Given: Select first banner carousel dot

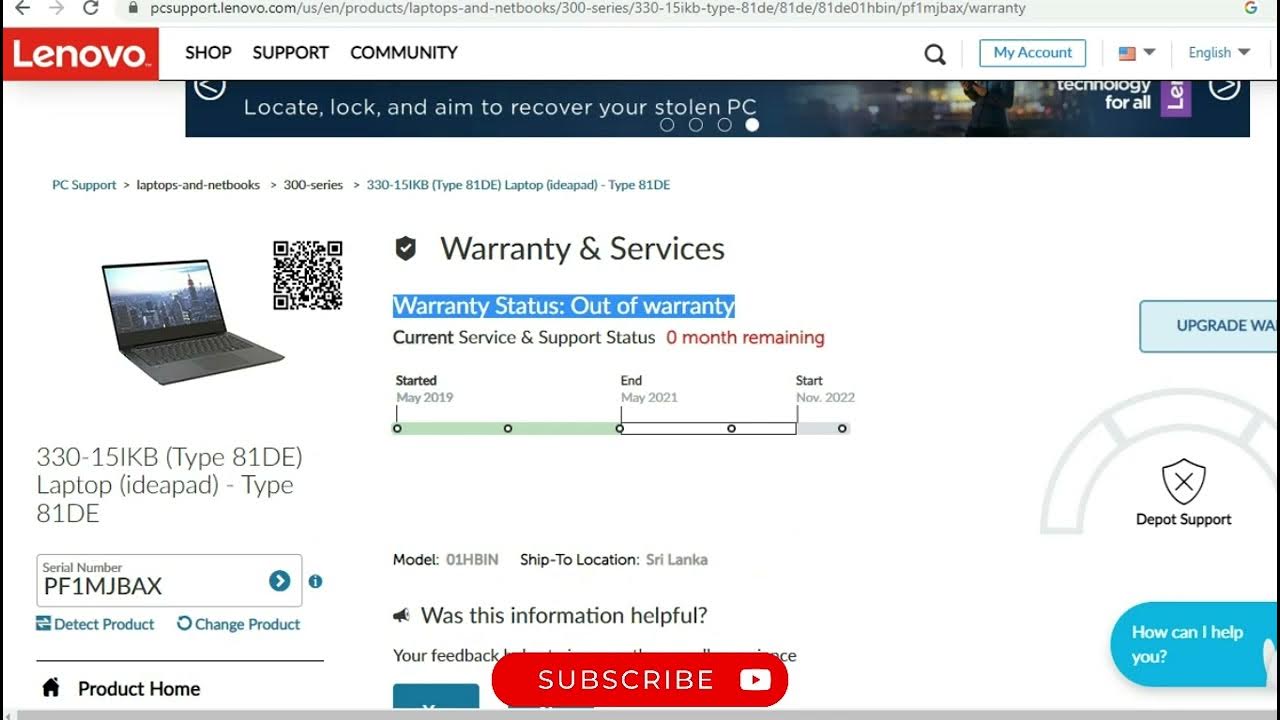Looking at the screenshot, I should point(667,125).
